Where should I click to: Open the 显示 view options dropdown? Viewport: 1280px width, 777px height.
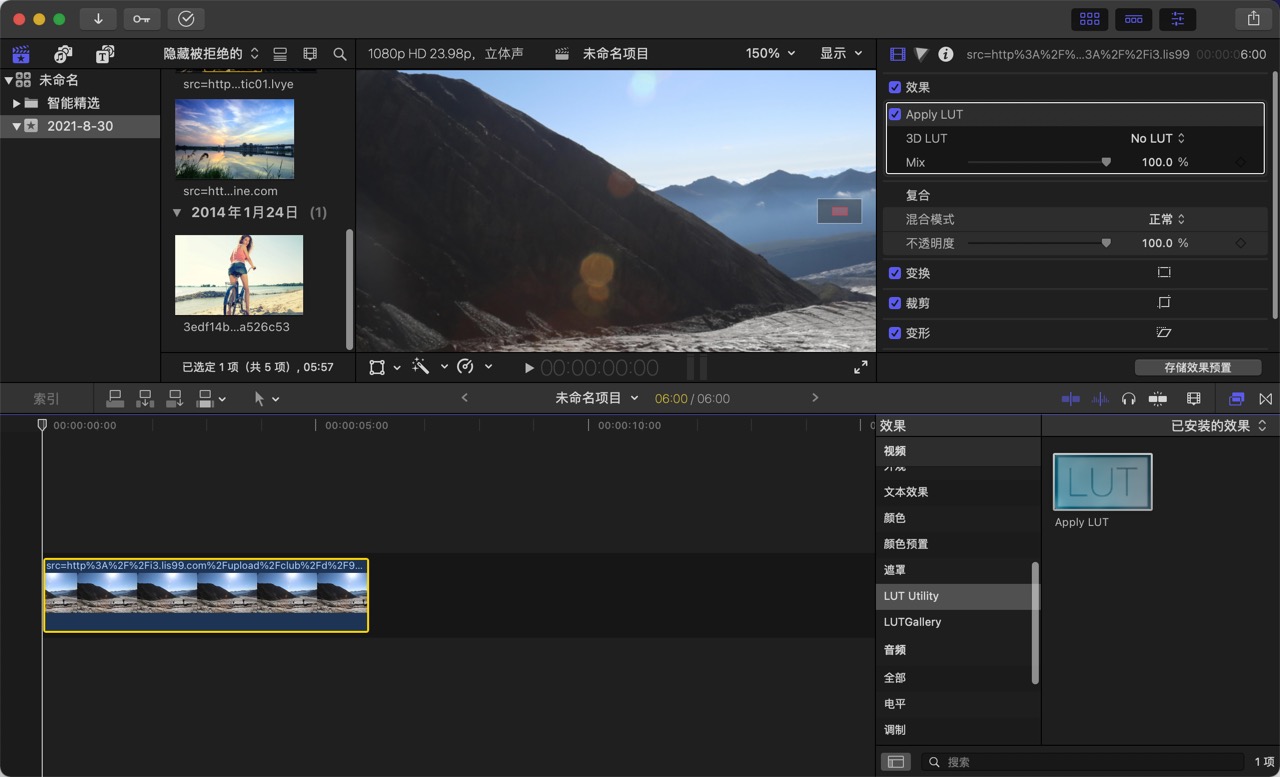841,54
